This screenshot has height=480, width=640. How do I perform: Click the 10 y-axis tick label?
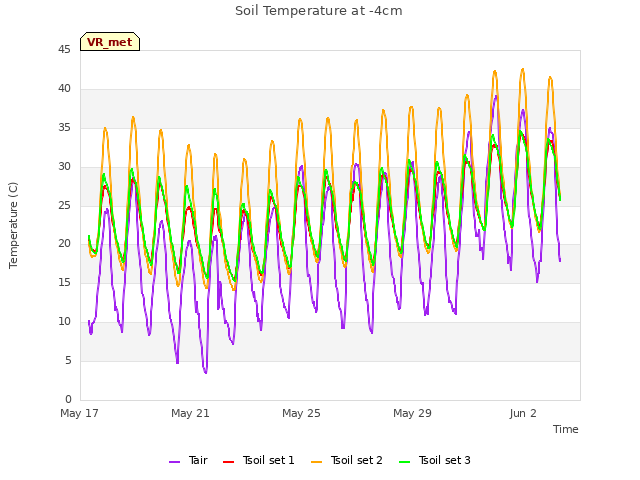[64, 322]
